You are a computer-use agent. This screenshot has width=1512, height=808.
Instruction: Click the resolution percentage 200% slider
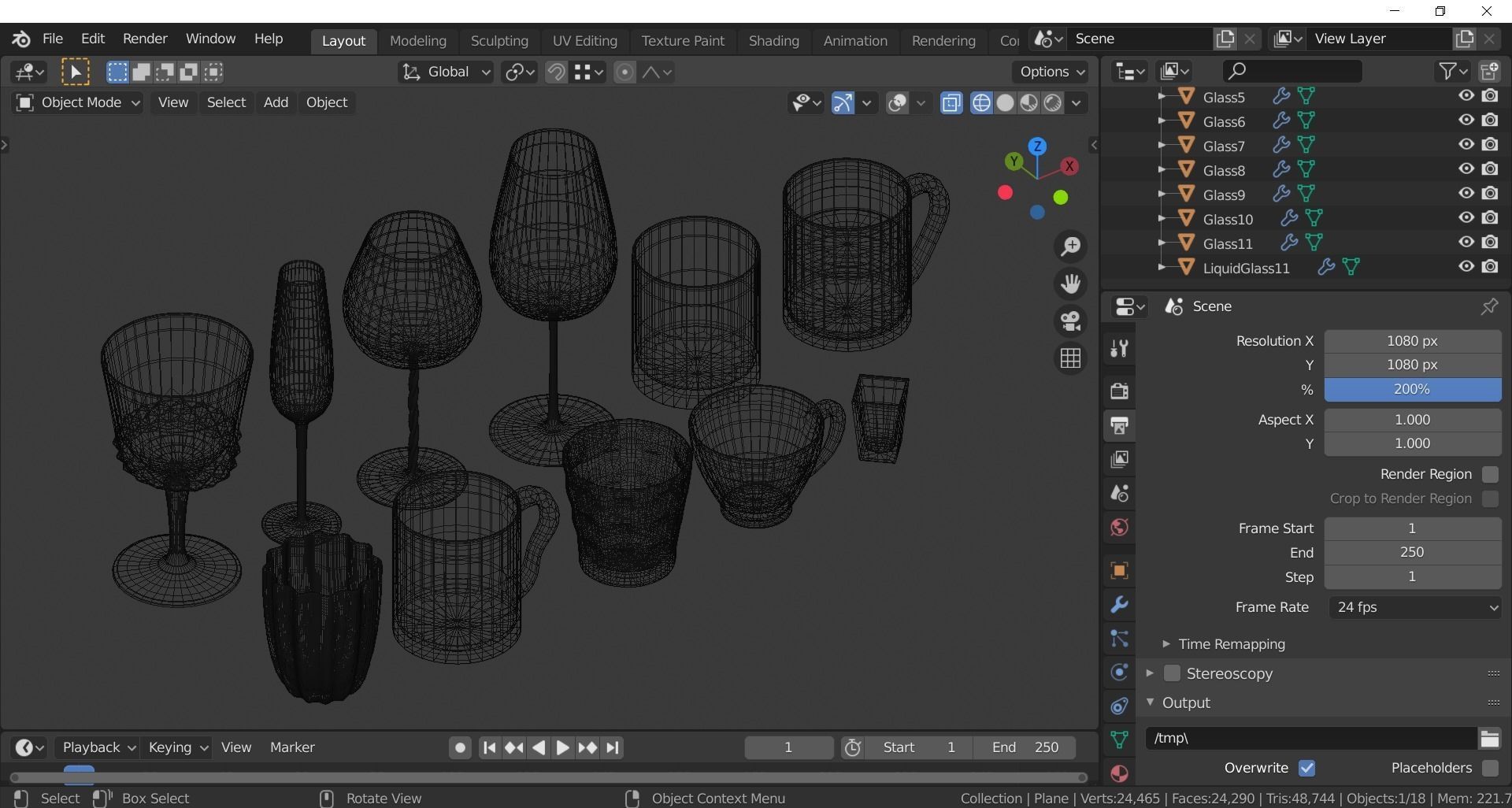coord(1412,389)
